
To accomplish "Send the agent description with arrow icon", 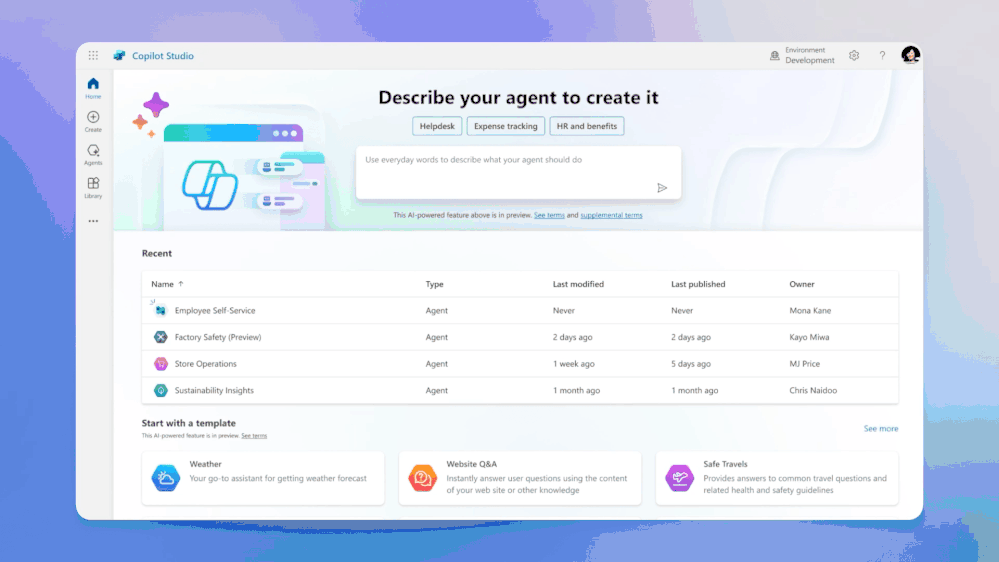I will click(x=662, y=187).
